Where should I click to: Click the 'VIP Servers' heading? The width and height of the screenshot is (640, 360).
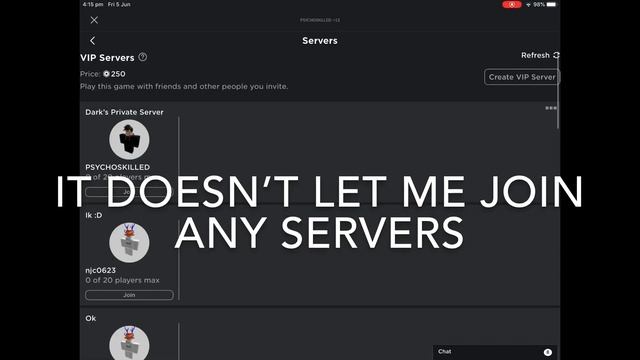107,58
